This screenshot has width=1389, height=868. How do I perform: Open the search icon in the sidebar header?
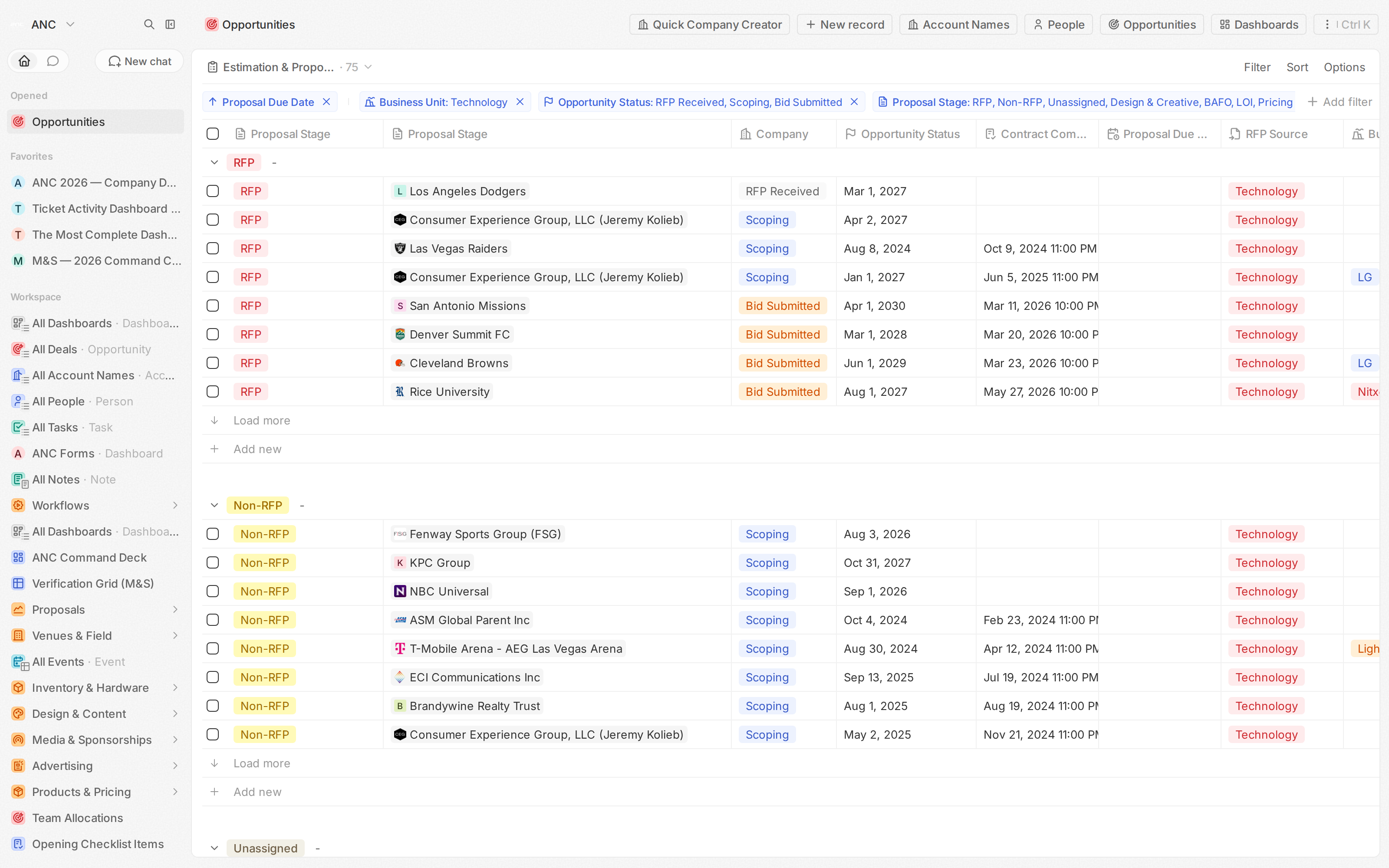pyautogui.click(x=148, y=24)
